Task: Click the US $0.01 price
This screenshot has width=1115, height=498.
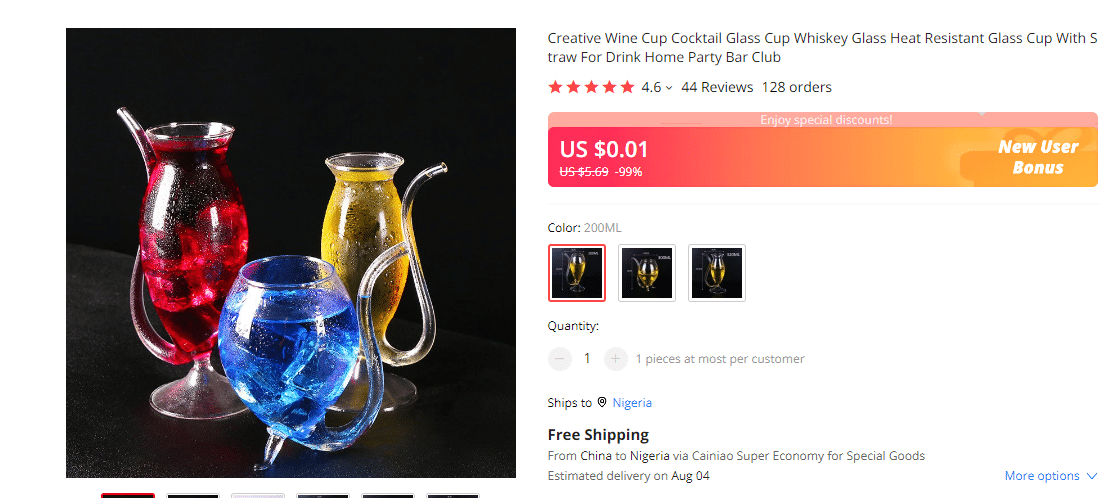Action: pos(604,150)
